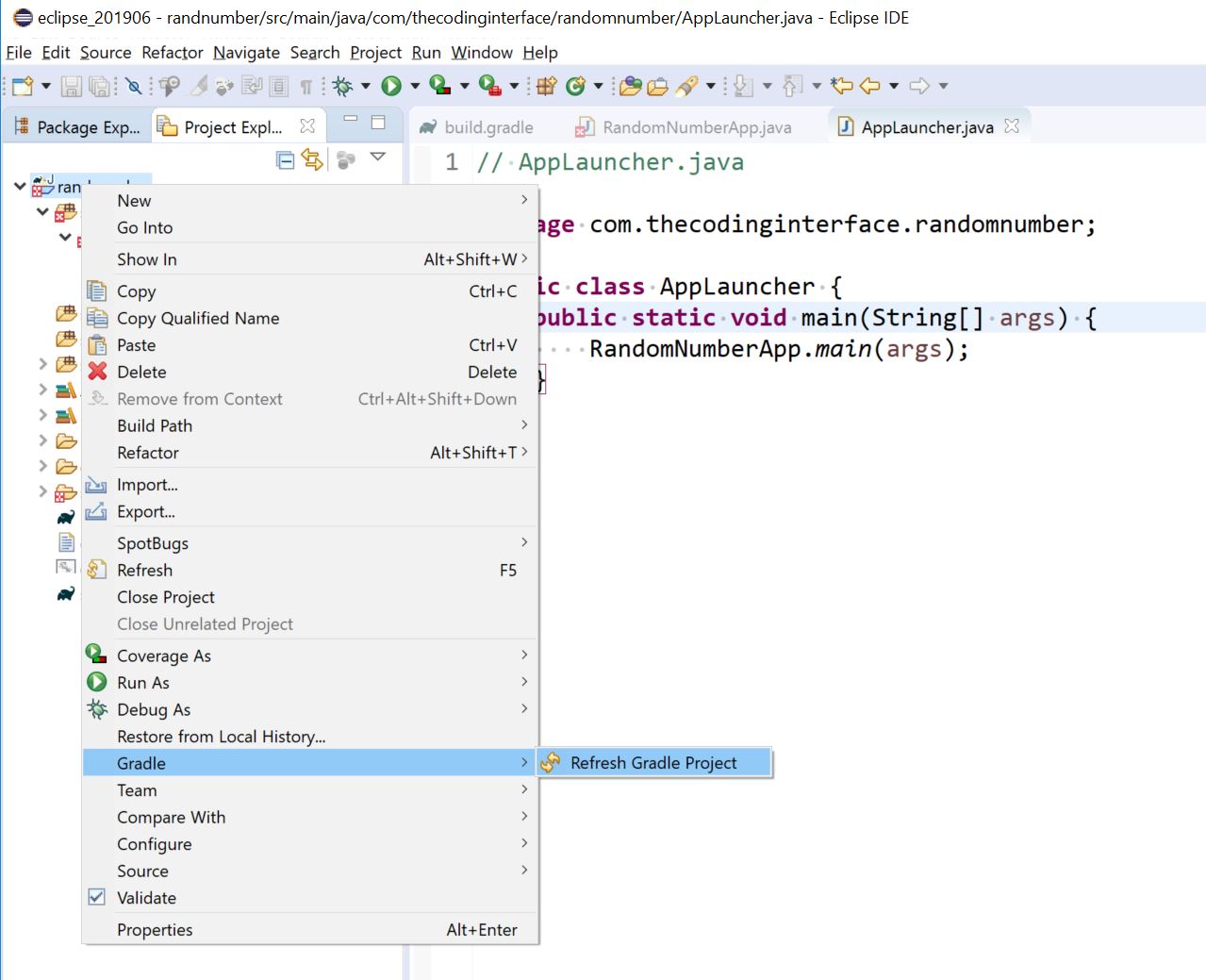Enable Link with Editor in Project Explorer
Screen dimensions: 1206x980
pos(311,160)
